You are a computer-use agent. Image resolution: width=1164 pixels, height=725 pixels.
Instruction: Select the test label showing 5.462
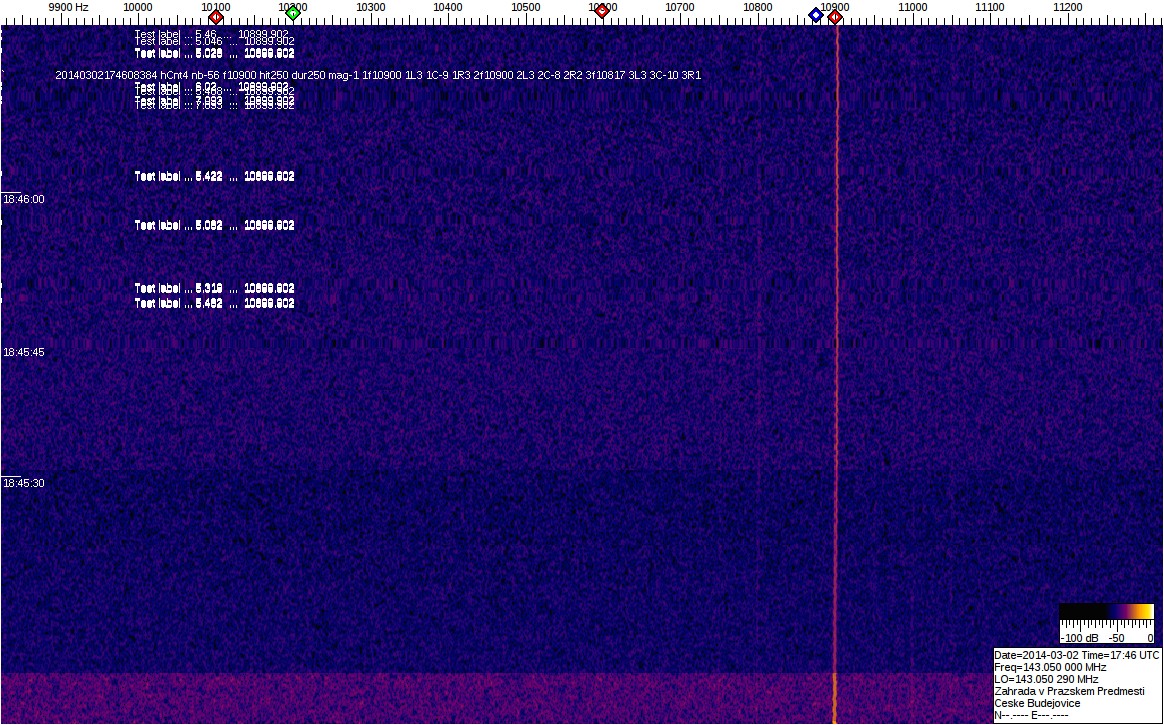[214, 303]
